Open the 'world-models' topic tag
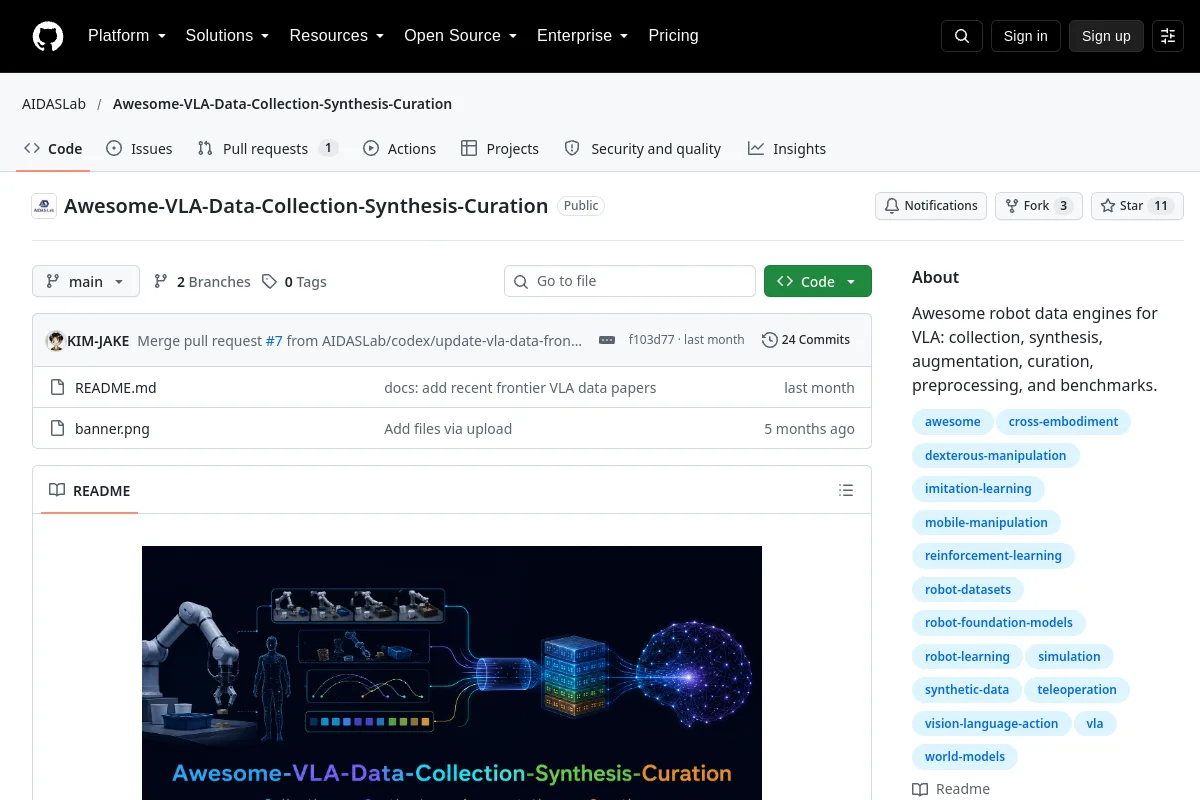The image size is (1200, 800). tap(964, 757)
